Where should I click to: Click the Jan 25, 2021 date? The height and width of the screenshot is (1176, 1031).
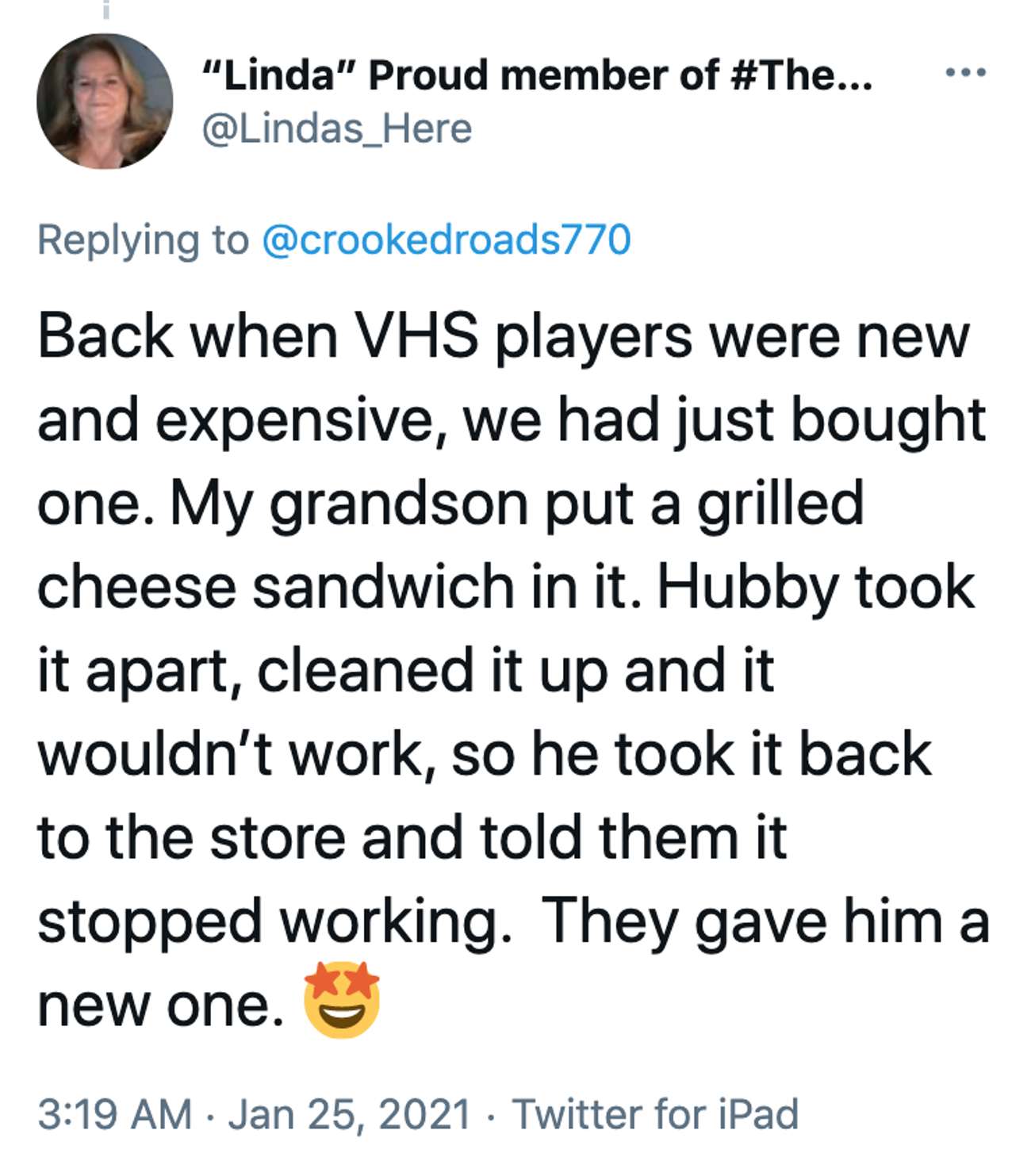point(350,1114)
